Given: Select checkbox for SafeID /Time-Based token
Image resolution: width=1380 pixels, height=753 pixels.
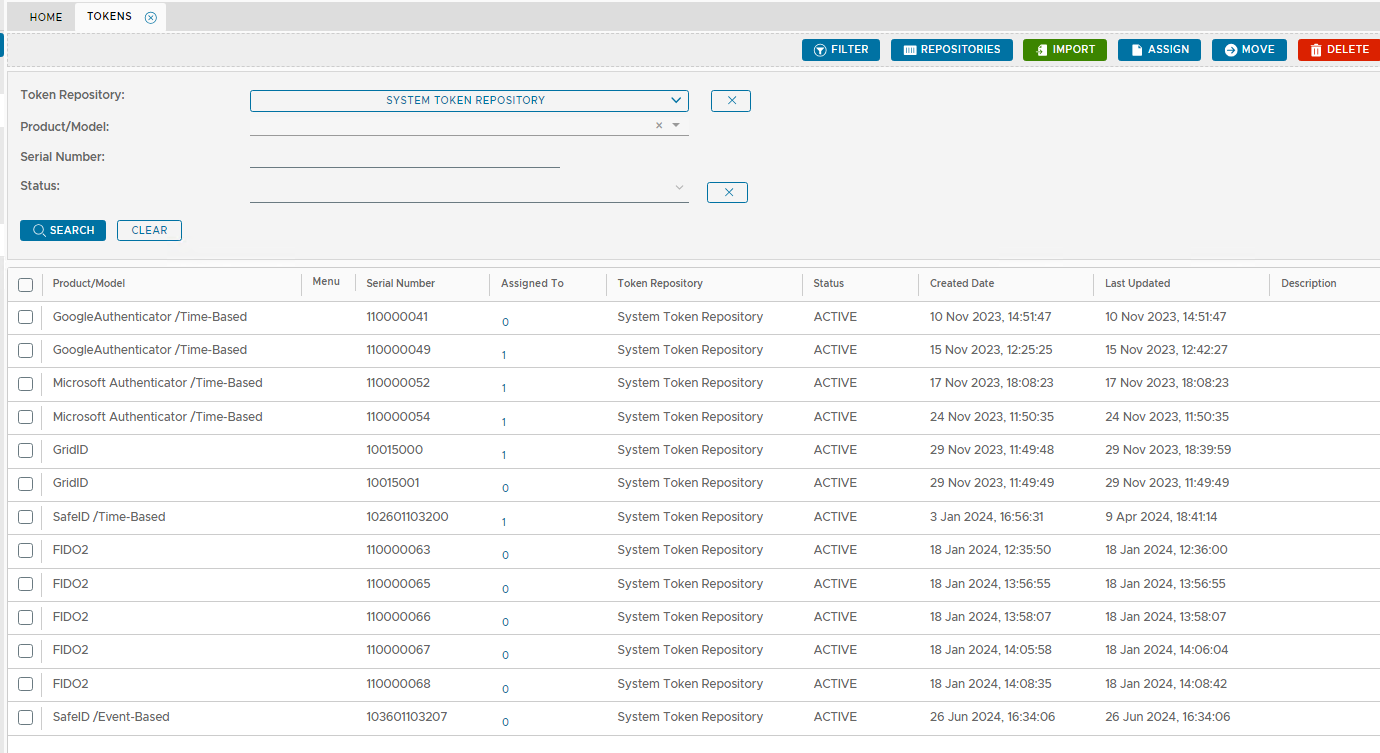Looking at the screenshot, I should pos(26,517).
